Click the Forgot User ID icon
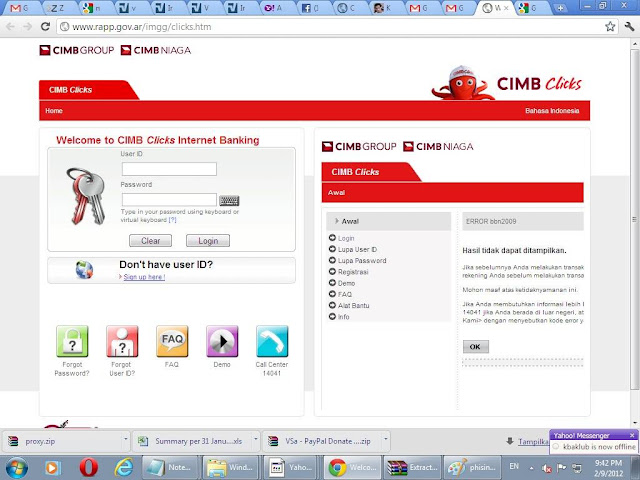Viewport: 640px width, 480px height. point(122,341)
